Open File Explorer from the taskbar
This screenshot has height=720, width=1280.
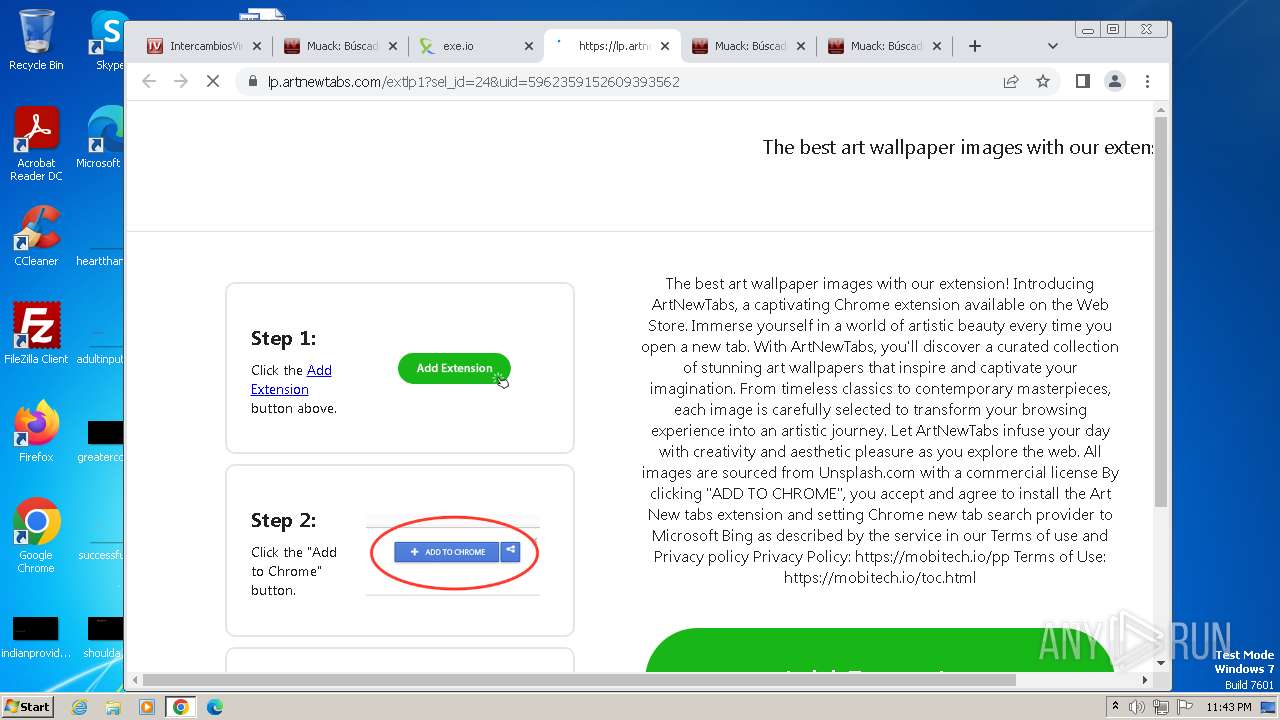tap(113, 707)
